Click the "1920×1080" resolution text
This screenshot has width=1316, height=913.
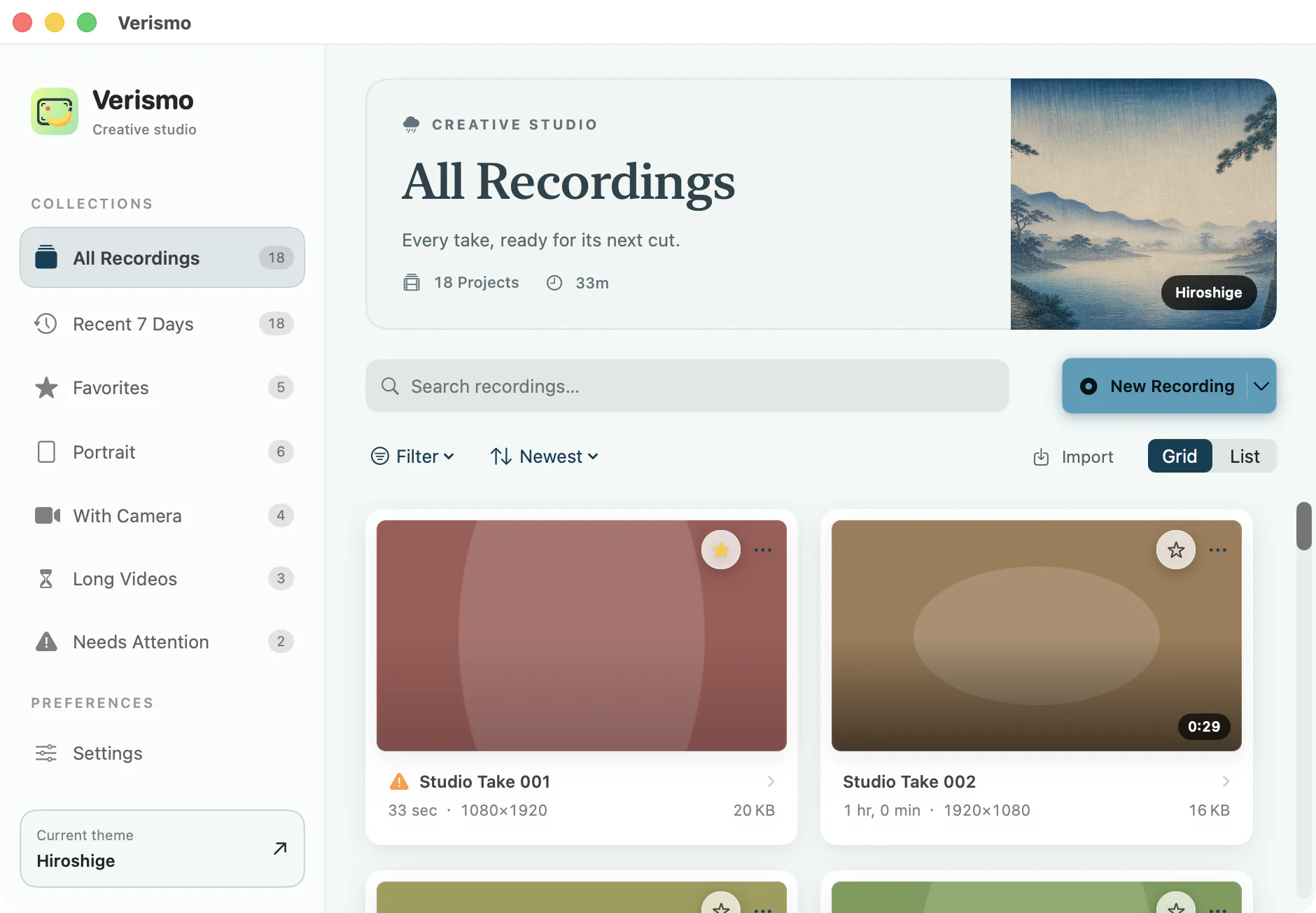pyautogui.click(x=987, y=810)
